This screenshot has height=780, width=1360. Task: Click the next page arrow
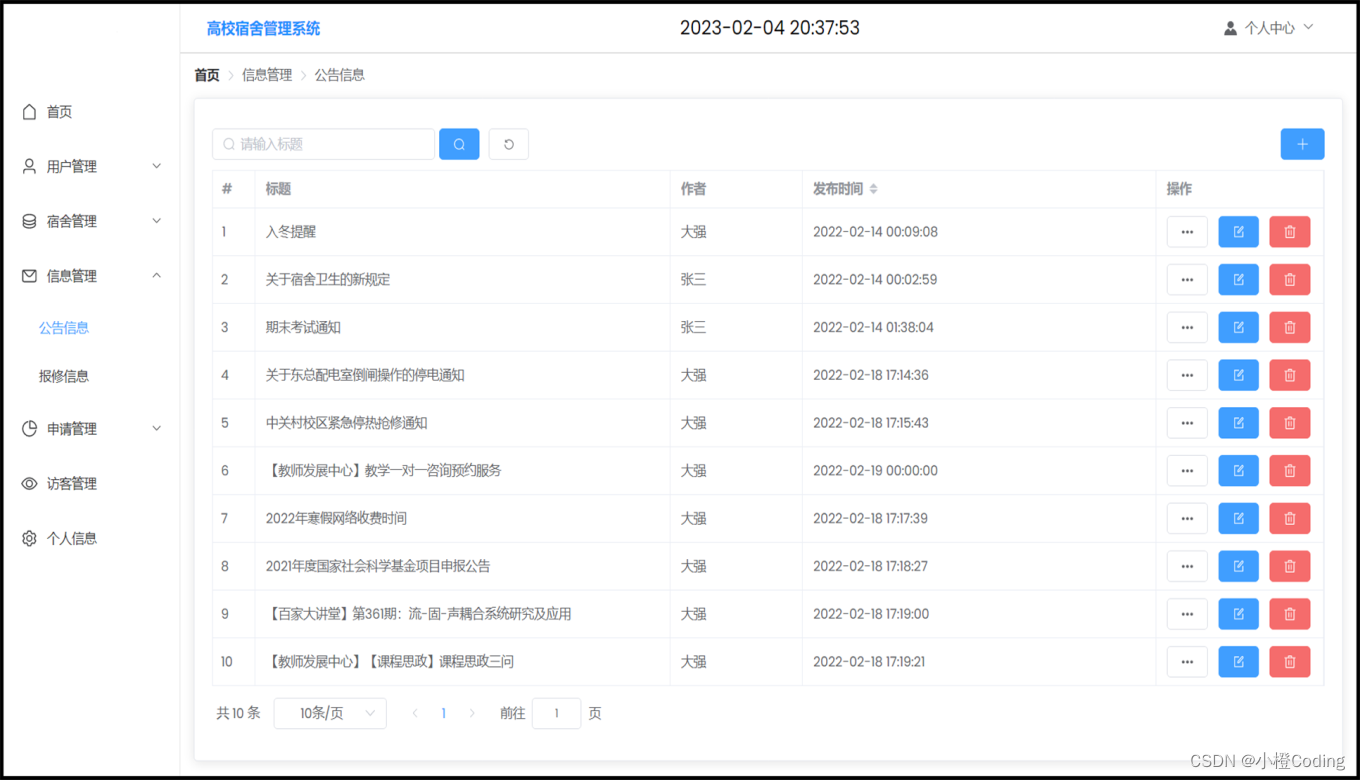tap(472, 713)
